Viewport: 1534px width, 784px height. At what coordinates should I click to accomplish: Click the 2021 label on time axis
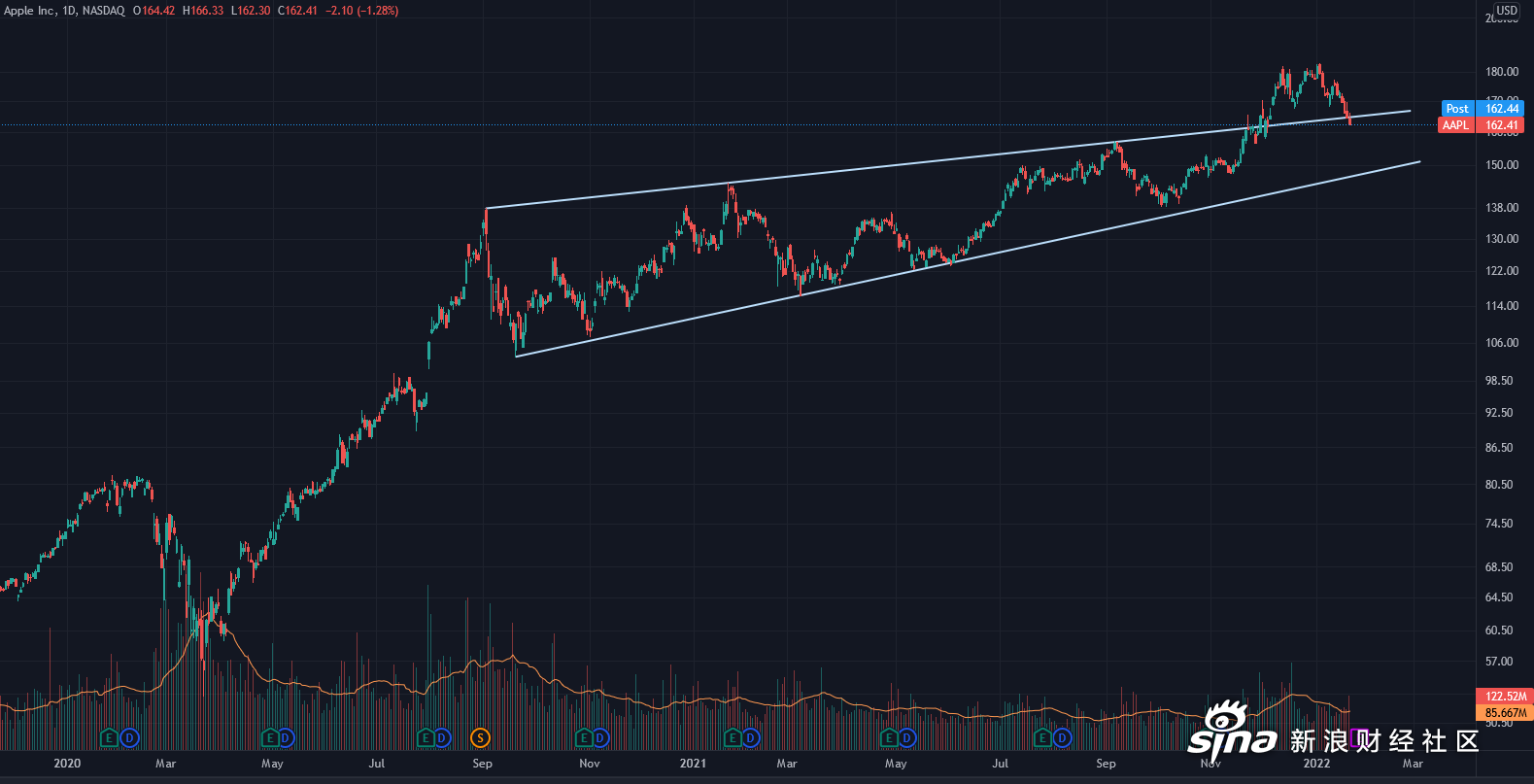click(x=693, y=764)
